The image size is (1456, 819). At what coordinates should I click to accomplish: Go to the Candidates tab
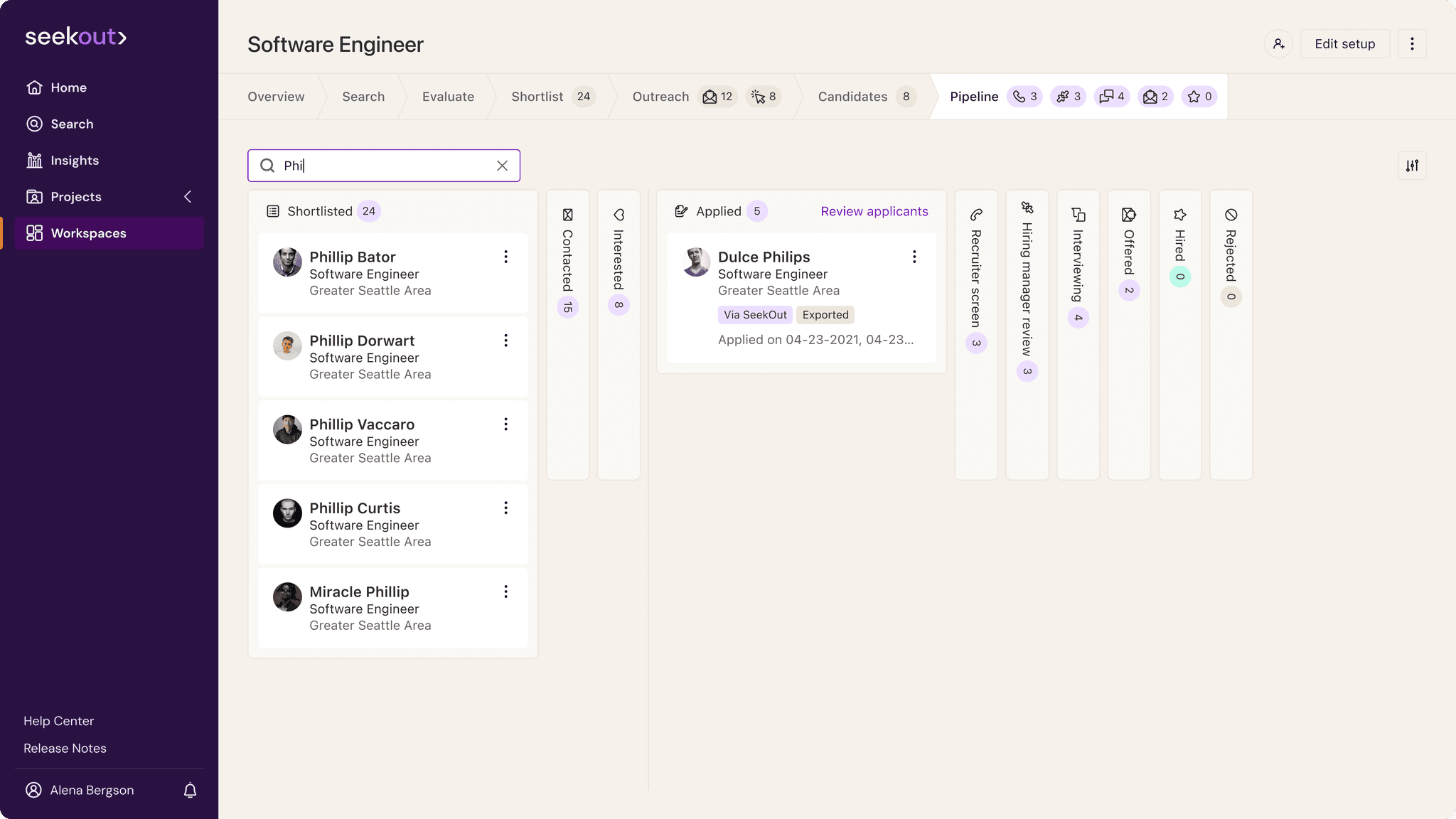pyautogui.click(x=852, y=97)
